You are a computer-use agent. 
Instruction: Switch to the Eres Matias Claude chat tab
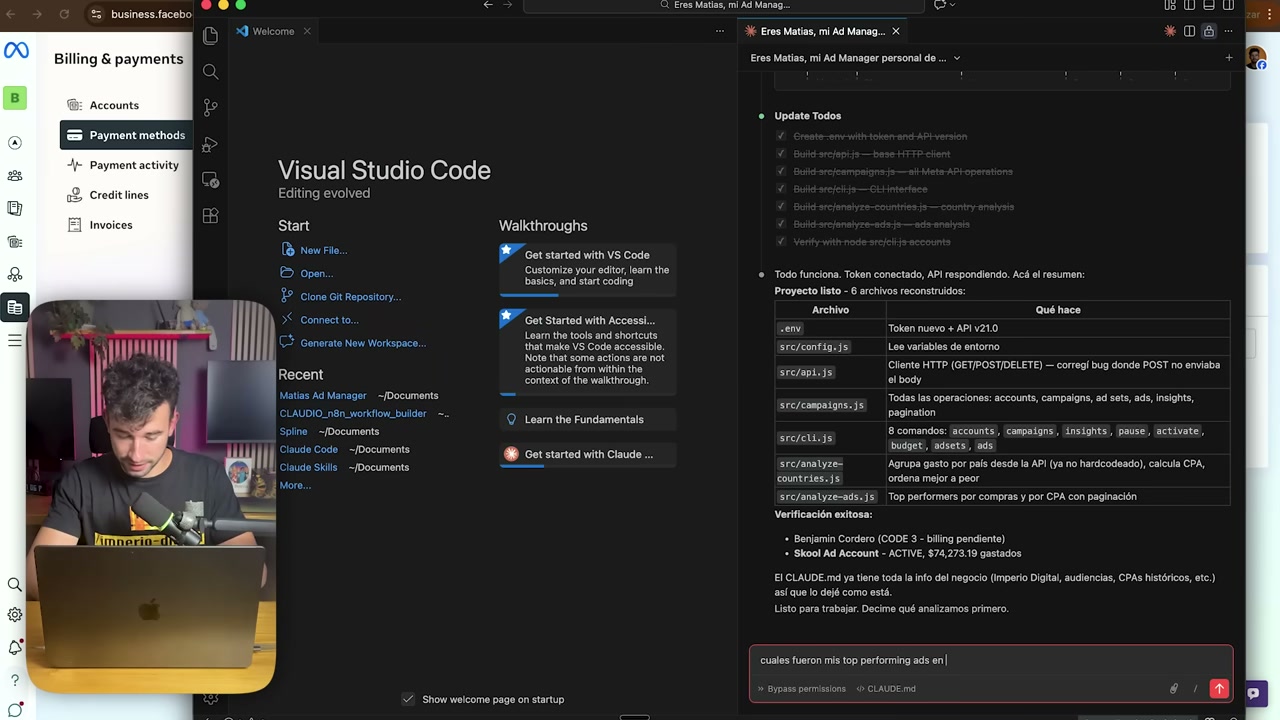(x=821, y=31)
